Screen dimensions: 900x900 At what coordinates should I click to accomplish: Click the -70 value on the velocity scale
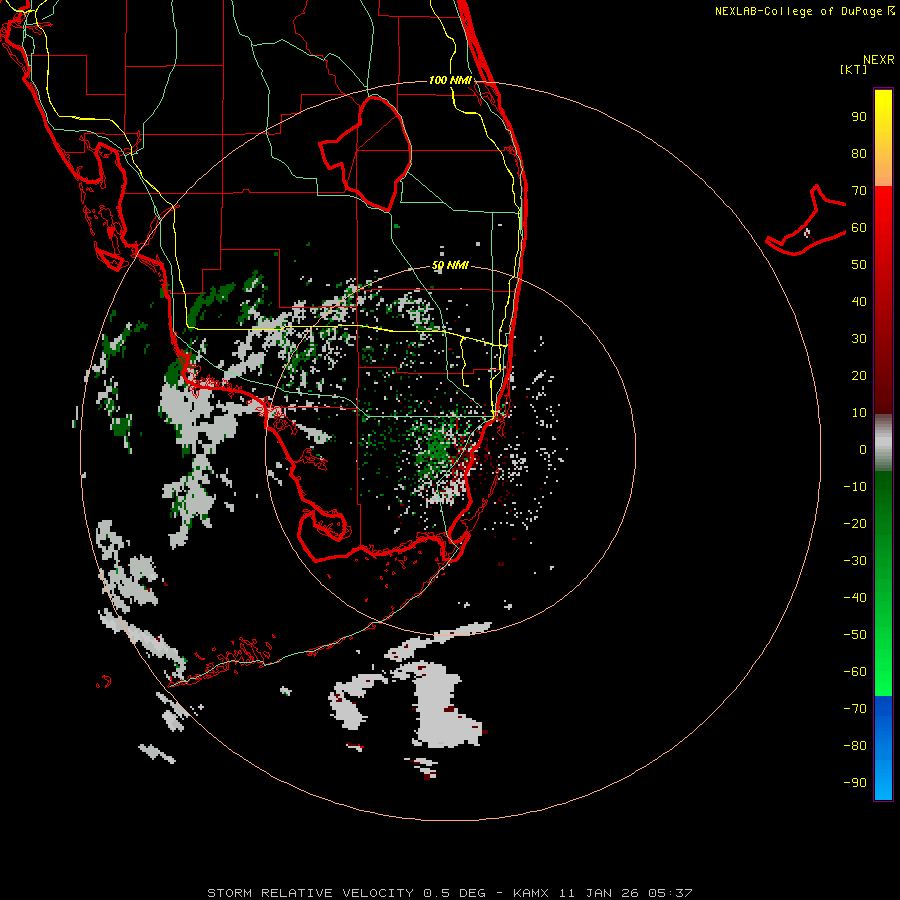tap(855, 709)
